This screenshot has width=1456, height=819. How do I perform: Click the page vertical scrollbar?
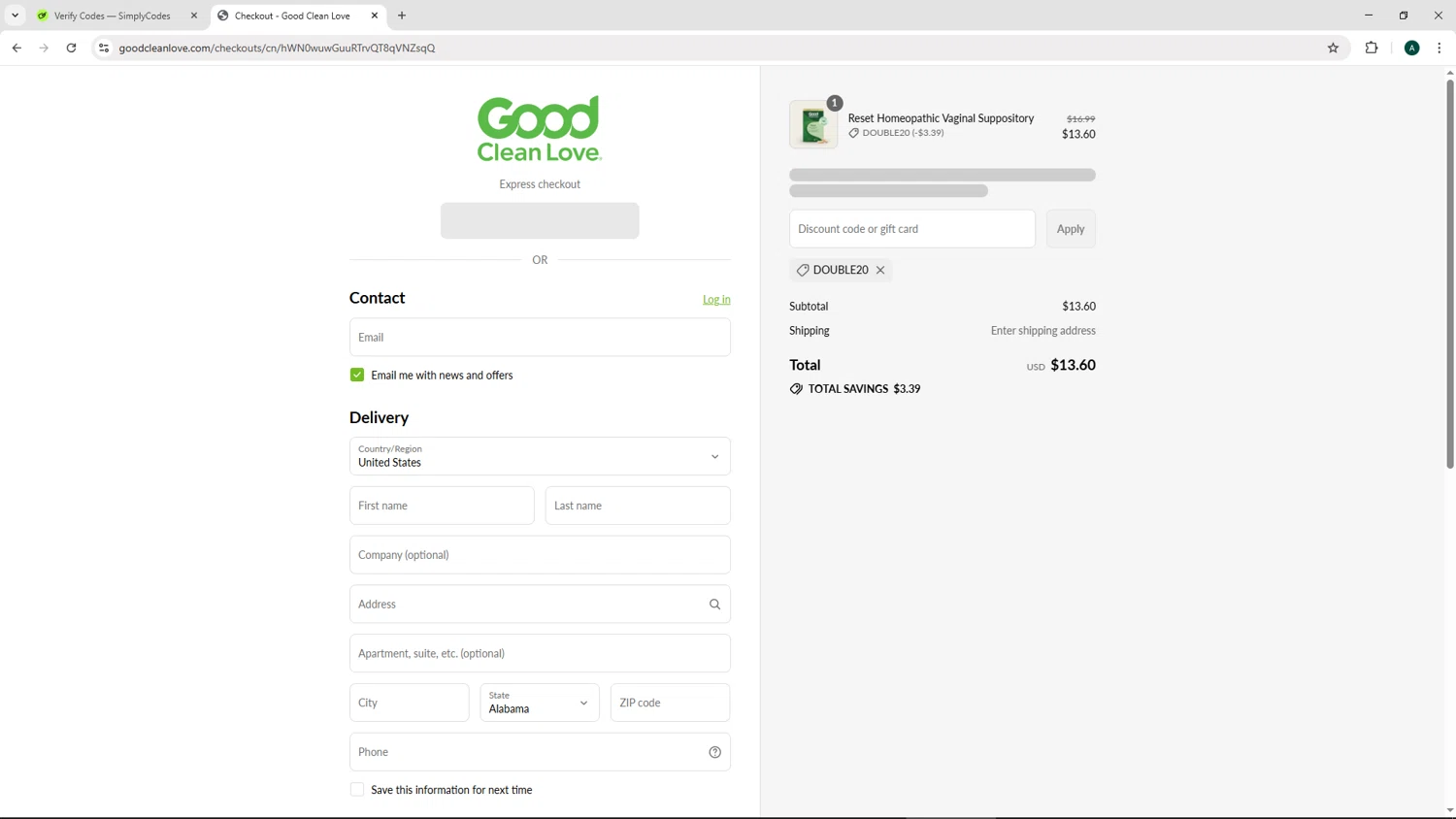[1450, 274]
